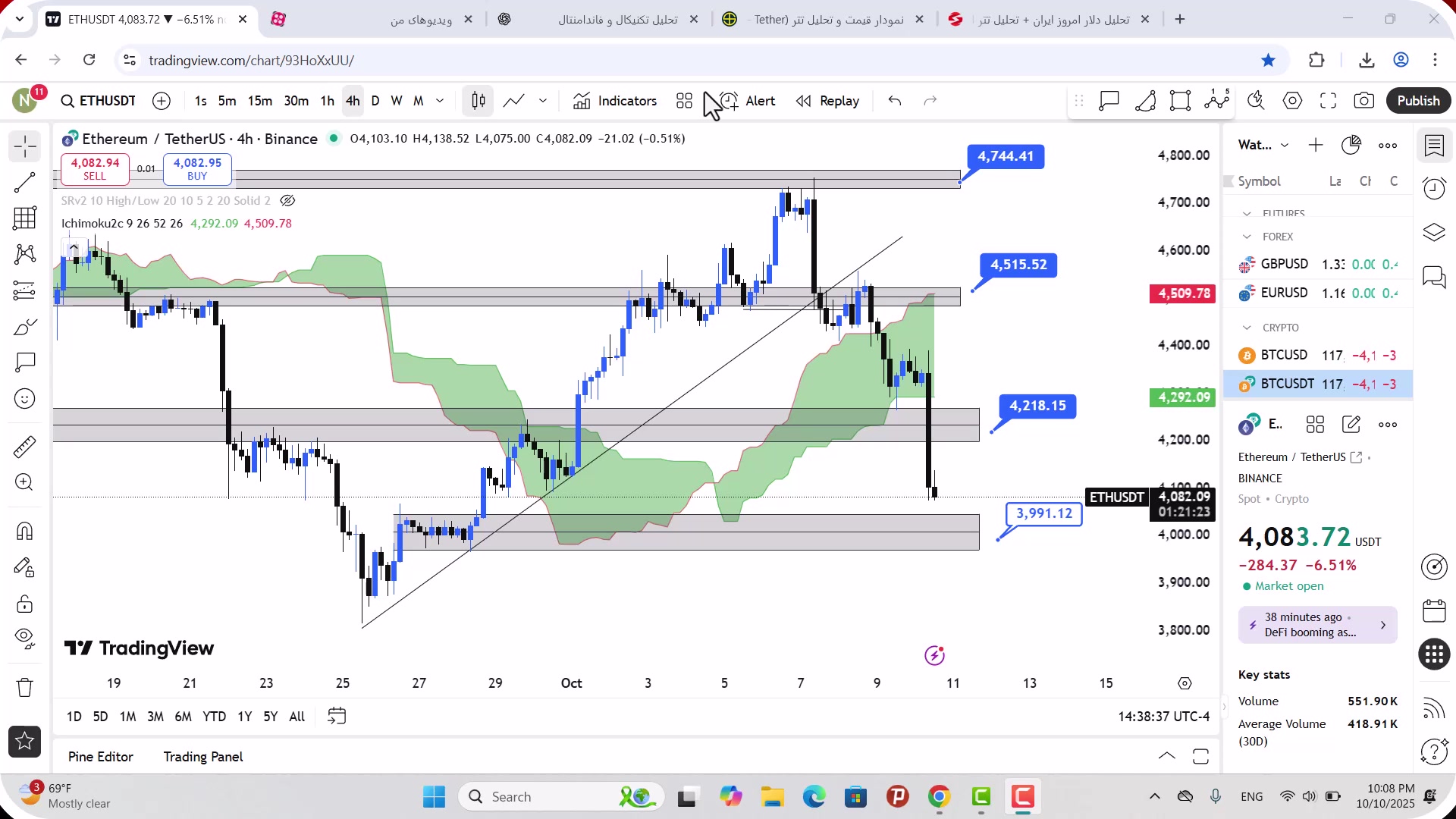The width and height of the screenshot is (1456, 819).
Task: Publish the chart idea
Action: (x=1419, y=101)
